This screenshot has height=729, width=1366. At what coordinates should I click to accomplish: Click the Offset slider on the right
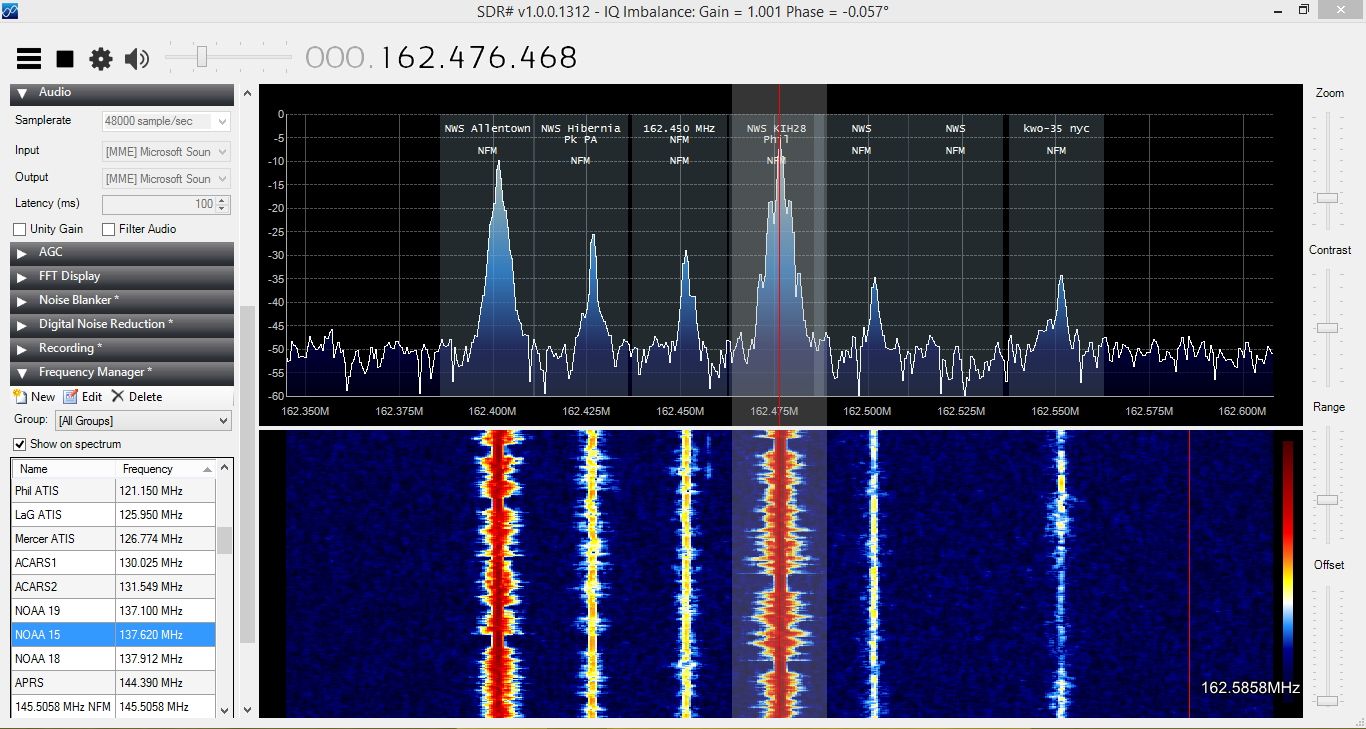tap(1327, 701)
